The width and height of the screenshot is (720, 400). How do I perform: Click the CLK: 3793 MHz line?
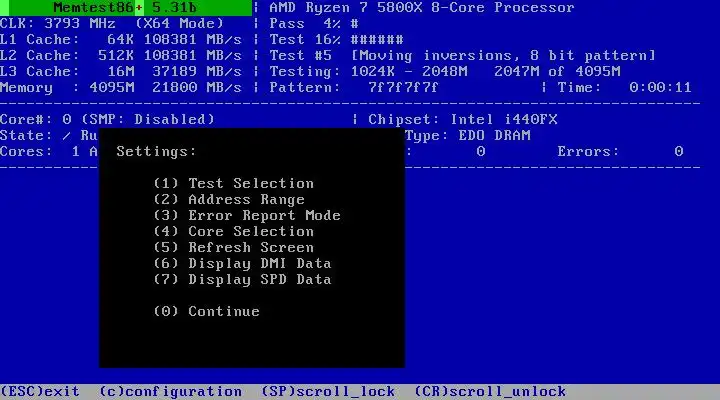pyautogui.click(x=112, y=23)
